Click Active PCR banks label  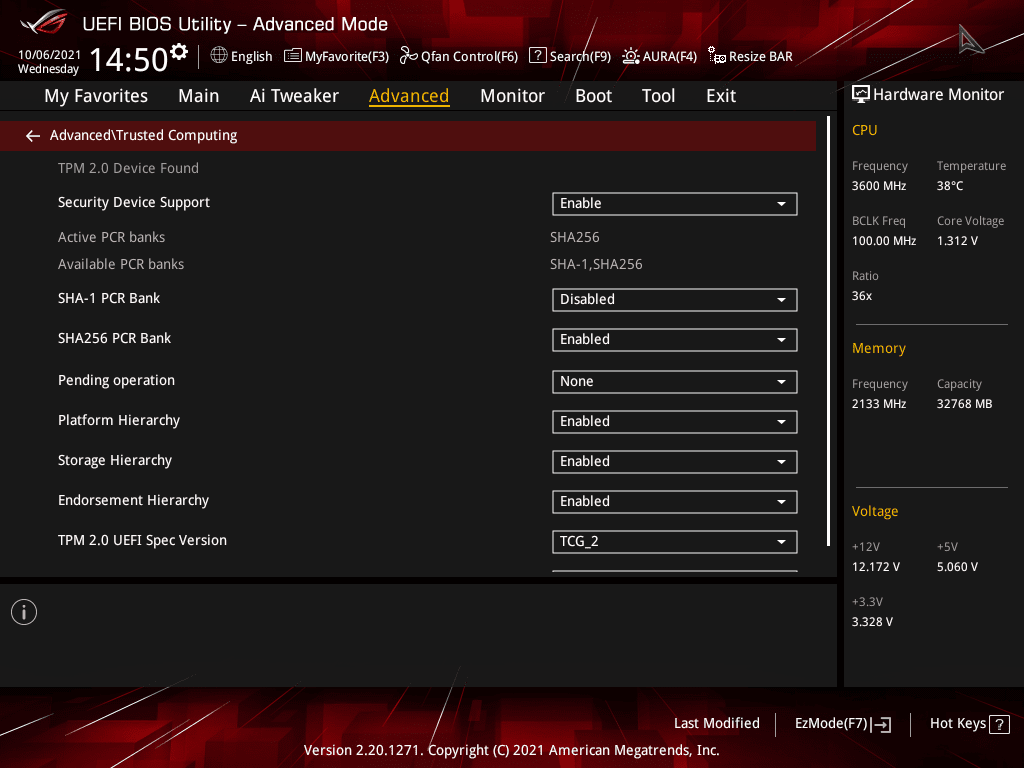pyautogui.click(x=111, y=238)
